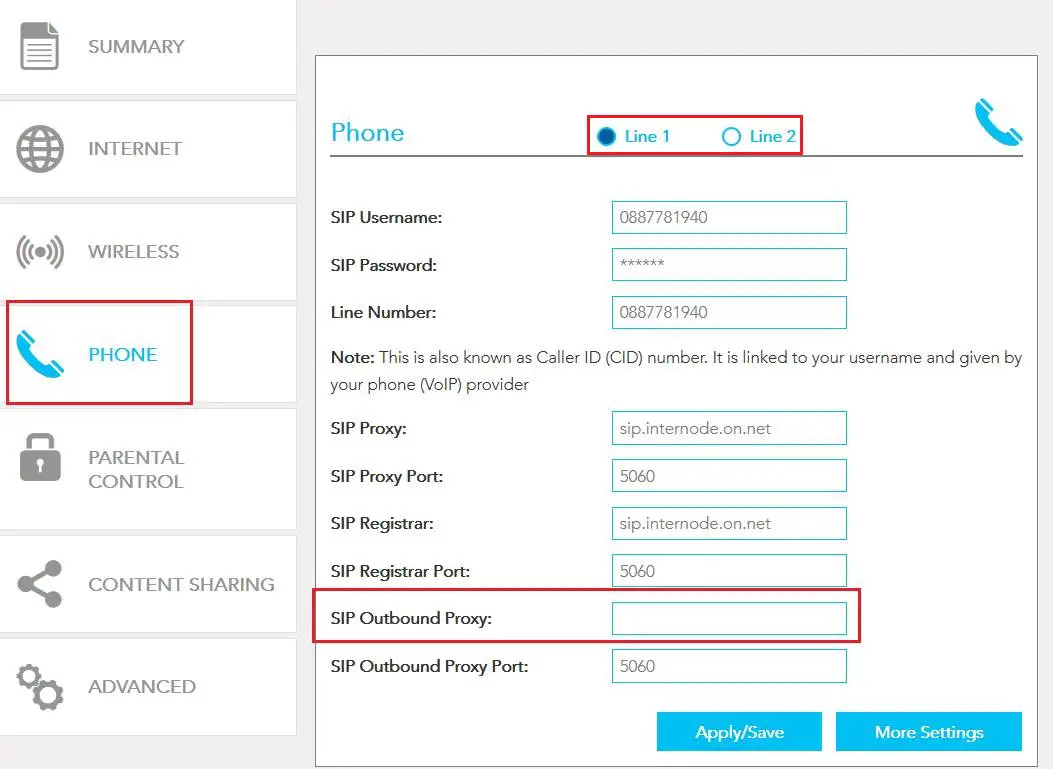Open the PARENTAL CONTROL section

135,468
